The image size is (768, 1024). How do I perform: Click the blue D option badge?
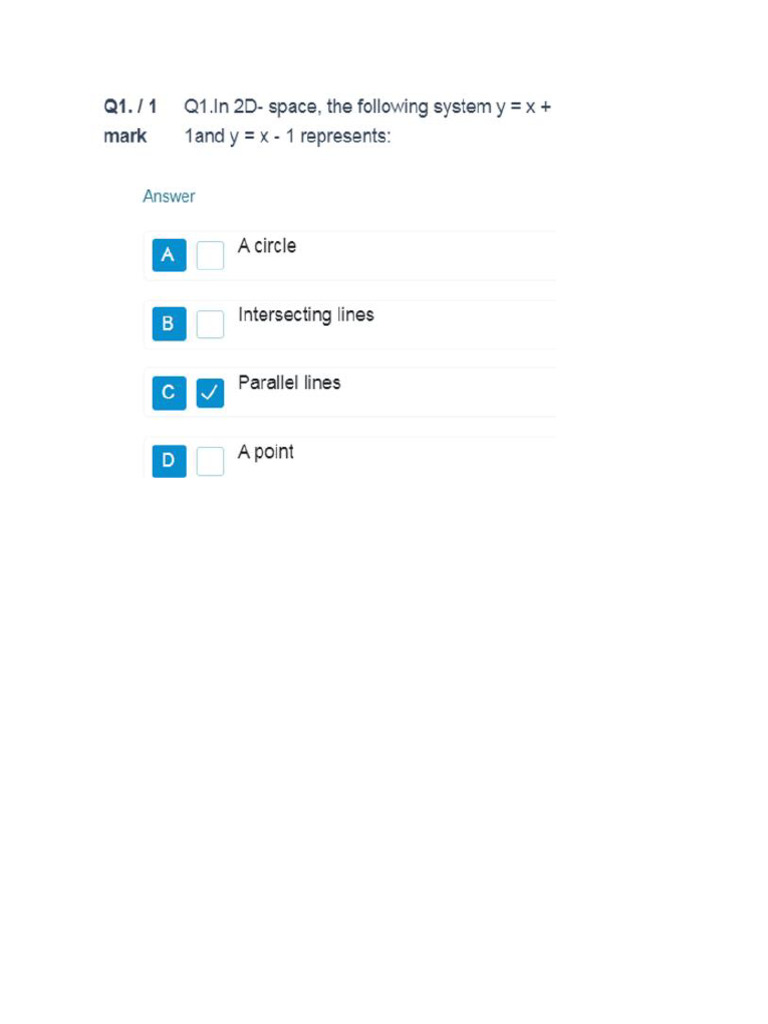point(169,461)
